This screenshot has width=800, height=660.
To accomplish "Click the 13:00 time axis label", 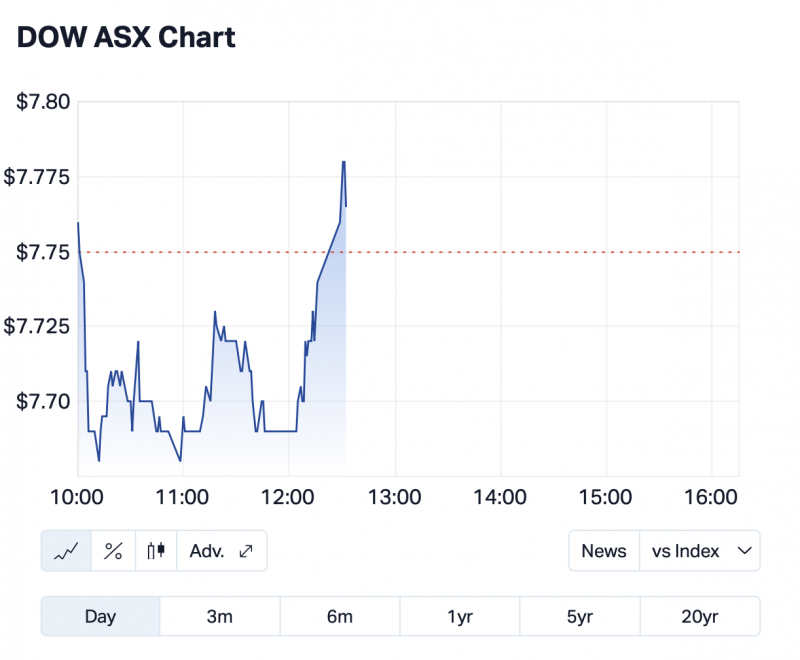I will (x=395, y=497).
